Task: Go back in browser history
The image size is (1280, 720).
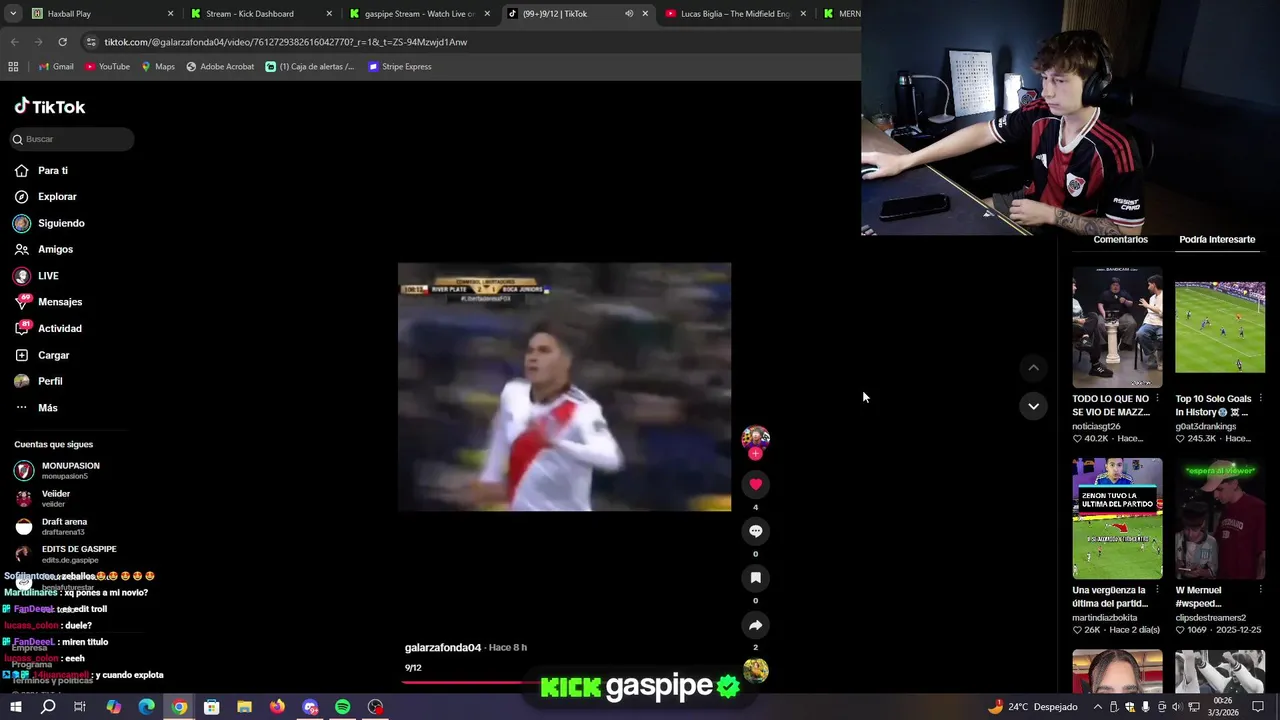Action: click(14, 42)
